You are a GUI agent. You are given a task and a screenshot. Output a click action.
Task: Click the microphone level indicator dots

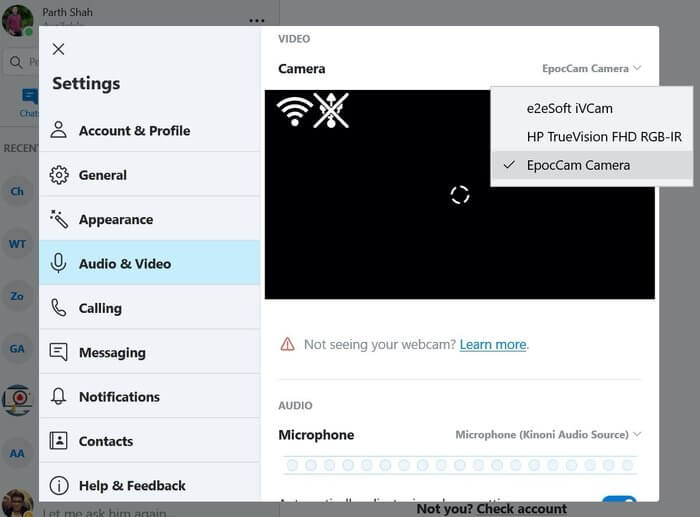click(x=460, y=465)
